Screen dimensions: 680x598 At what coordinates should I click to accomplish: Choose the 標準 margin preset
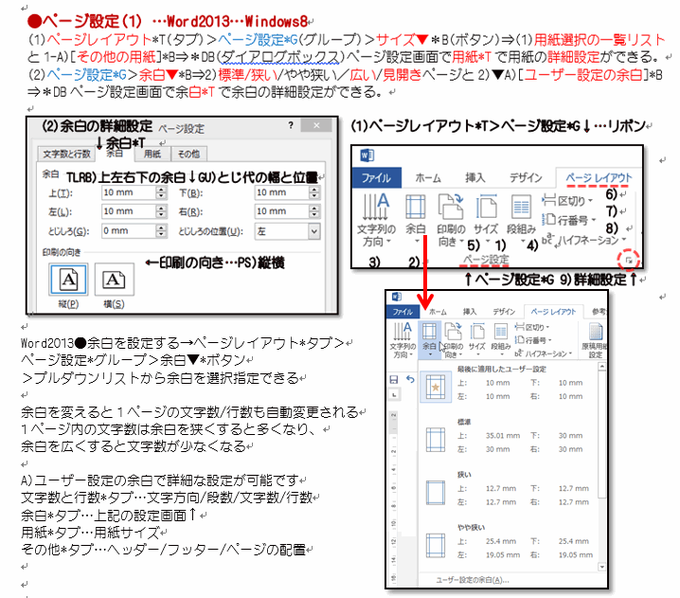point(508,437)
